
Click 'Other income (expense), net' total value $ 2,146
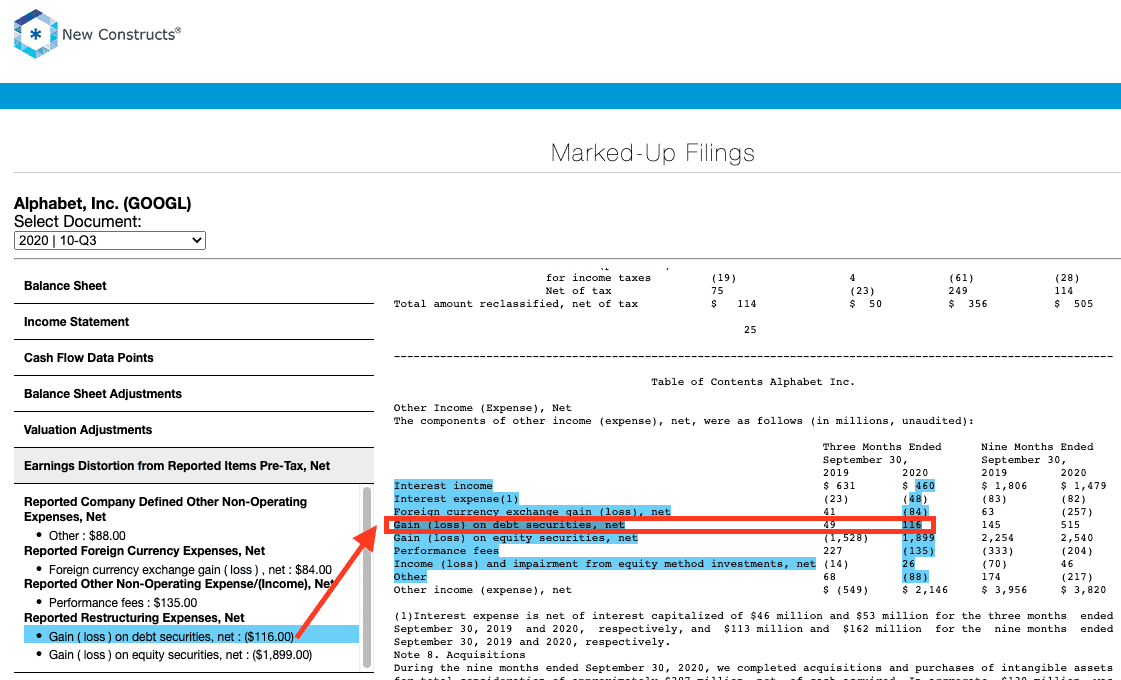click(925, 590)
